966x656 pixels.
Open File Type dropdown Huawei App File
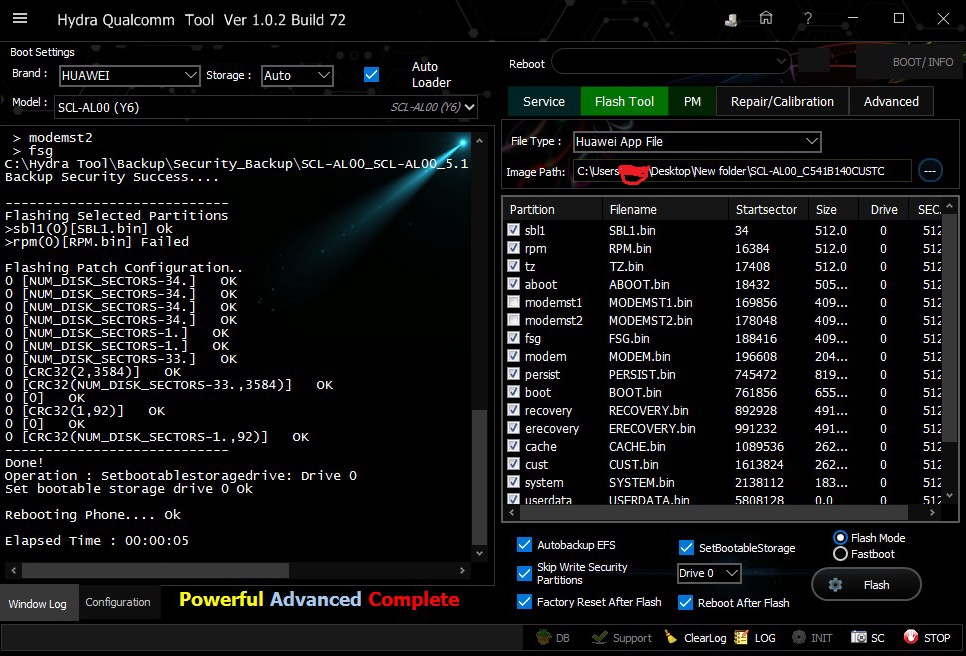click(x=697, y=142)
